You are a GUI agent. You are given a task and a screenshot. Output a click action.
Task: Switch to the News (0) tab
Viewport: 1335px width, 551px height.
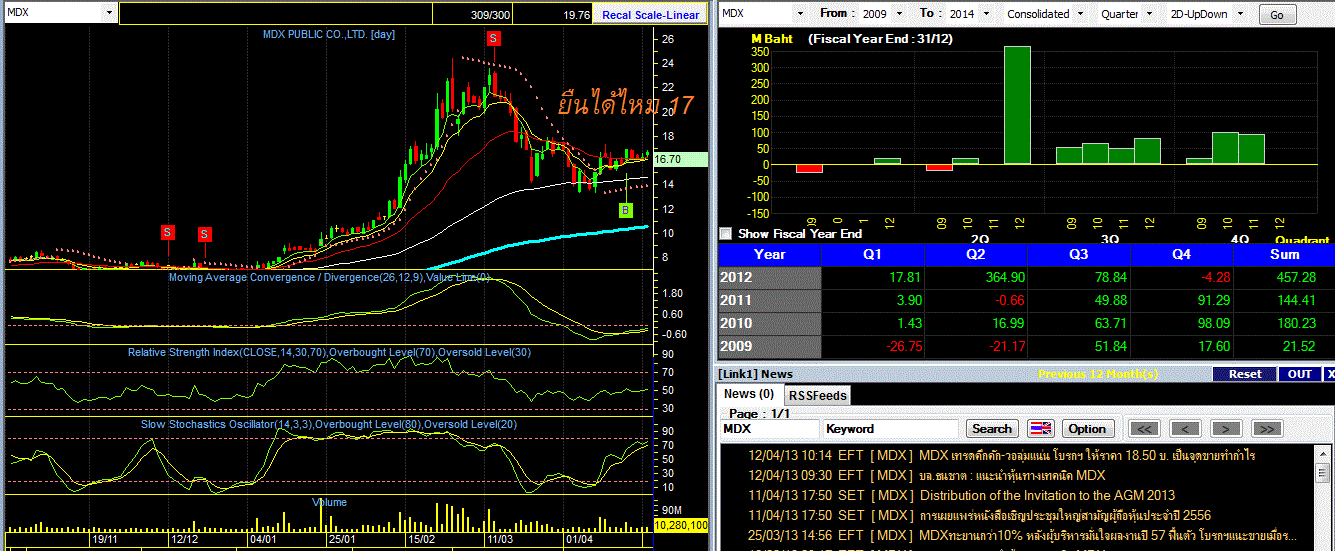coord(749,394)
